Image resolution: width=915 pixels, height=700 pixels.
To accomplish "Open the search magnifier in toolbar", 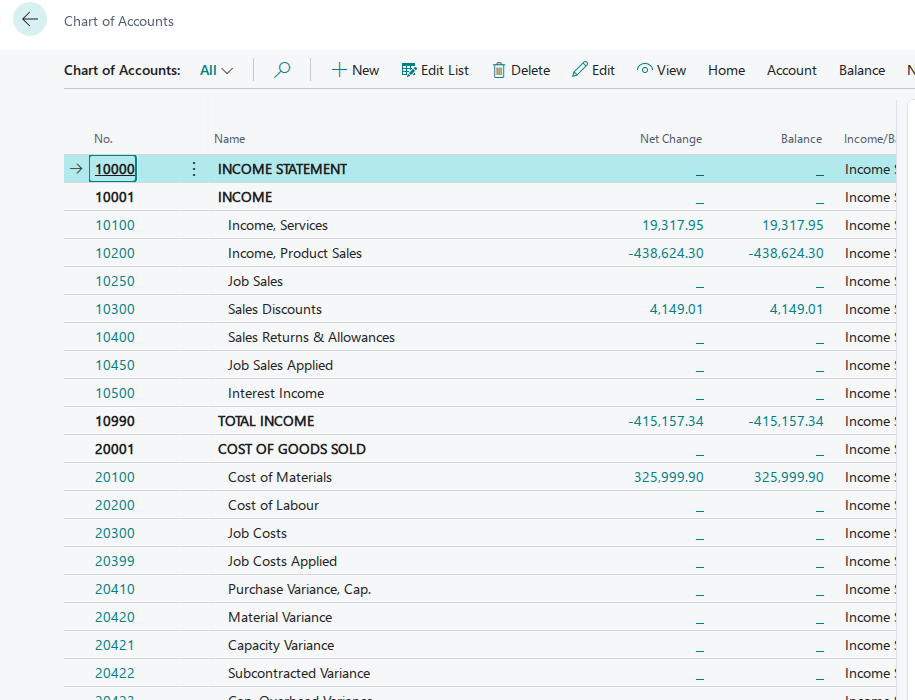I will [282, 70].
